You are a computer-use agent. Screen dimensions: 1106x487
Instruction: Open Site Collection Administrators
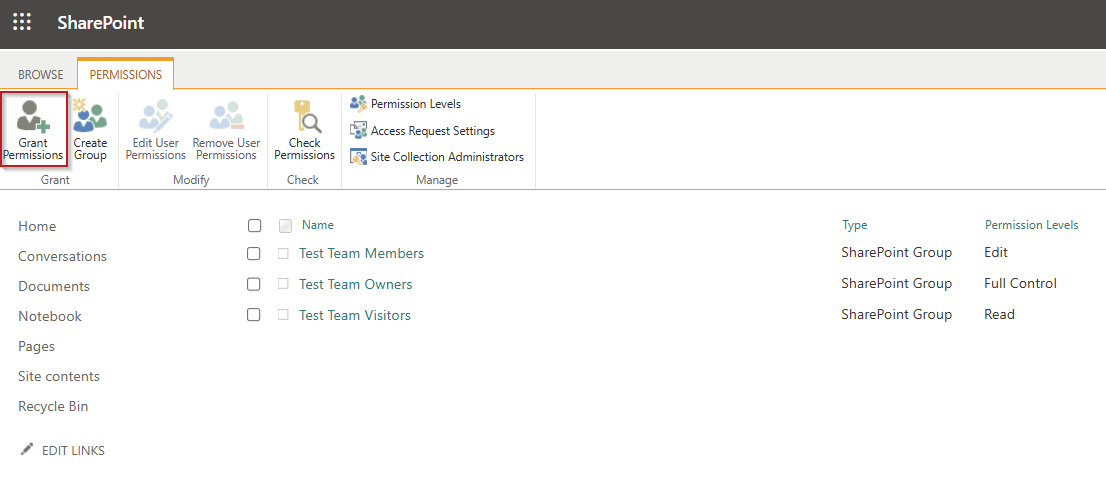coord(446,157)
